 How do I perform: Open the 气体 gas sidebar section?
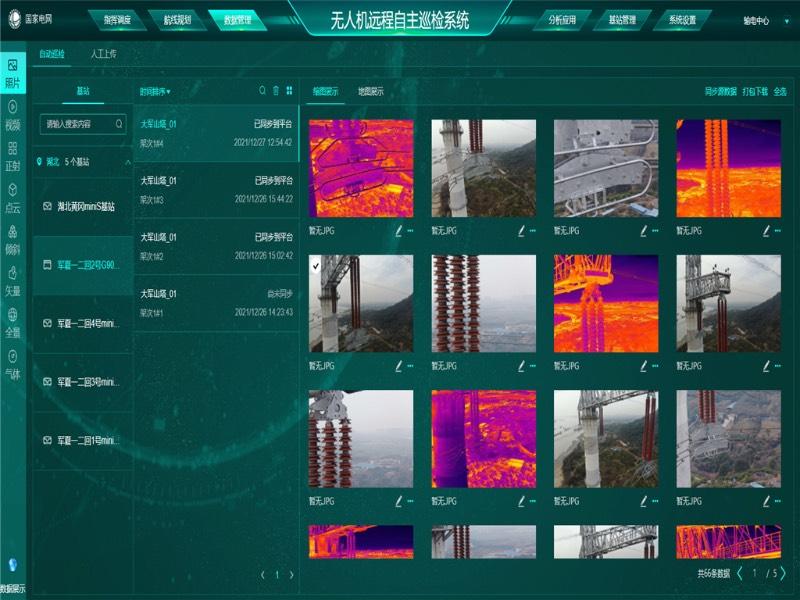(x=13, y=365)
